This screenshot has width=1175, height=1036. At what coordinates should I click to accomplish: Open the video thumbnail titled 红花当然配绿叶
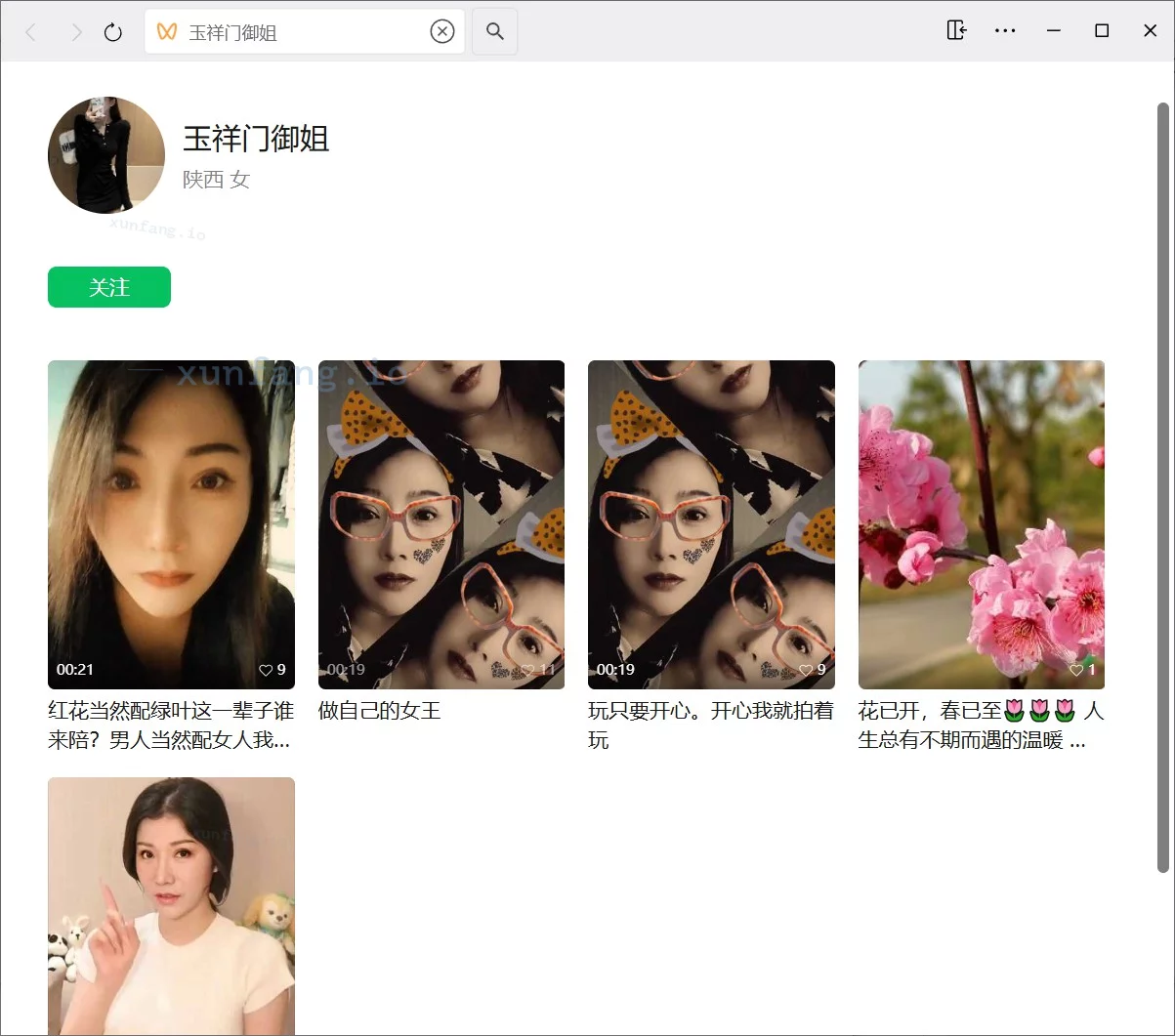tap(171, 524)
